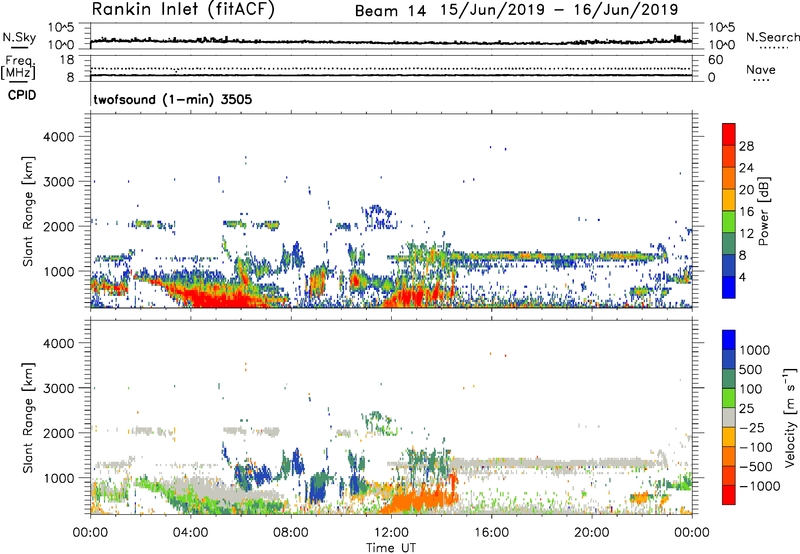
Task: Click the '-25' tick on velocity colorbar
Action: click(751, 428)
